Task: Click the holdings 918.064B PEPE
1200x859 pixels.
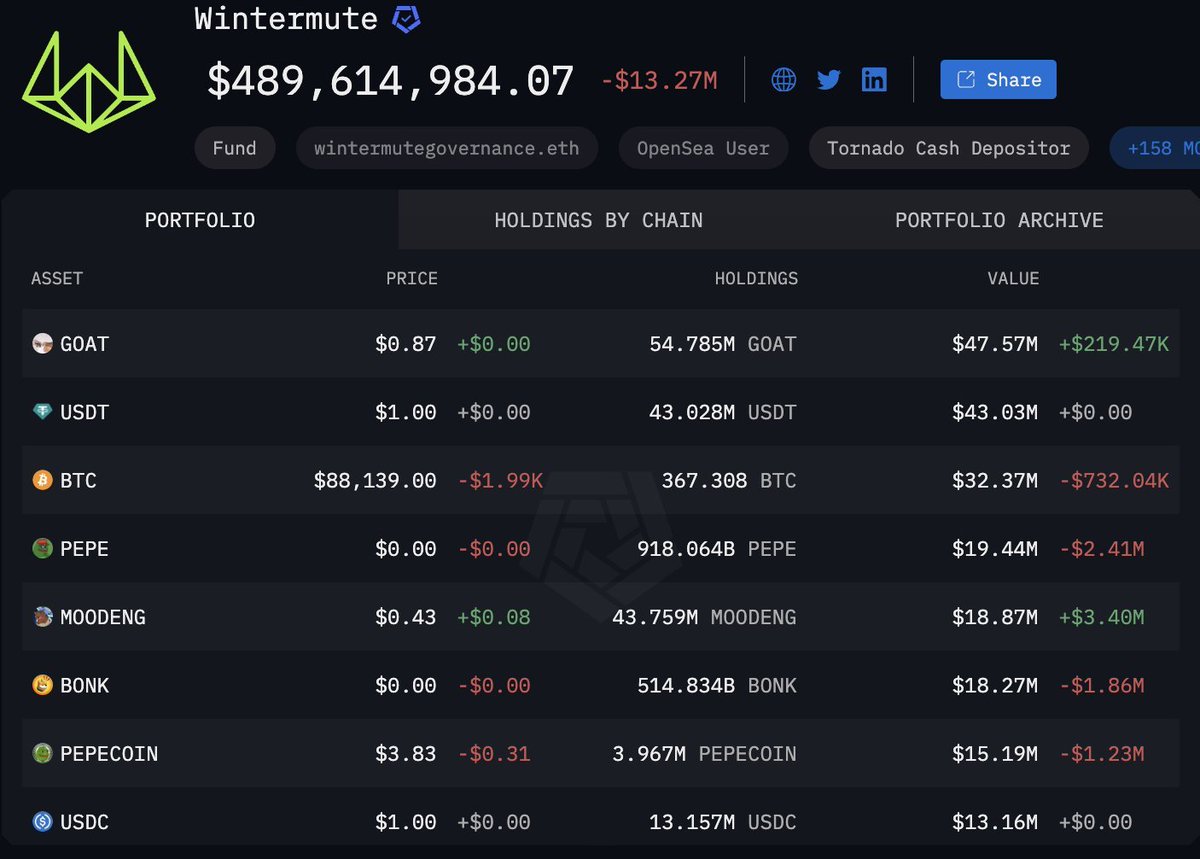Action: [x=717, y=548]
